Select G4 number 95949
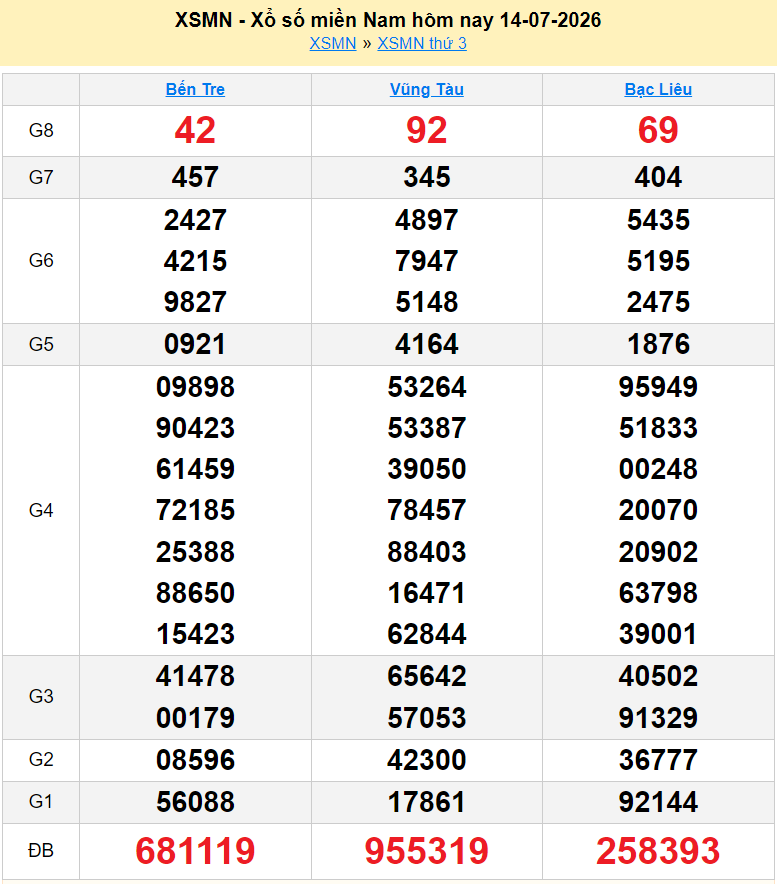 tap(658, 387)
